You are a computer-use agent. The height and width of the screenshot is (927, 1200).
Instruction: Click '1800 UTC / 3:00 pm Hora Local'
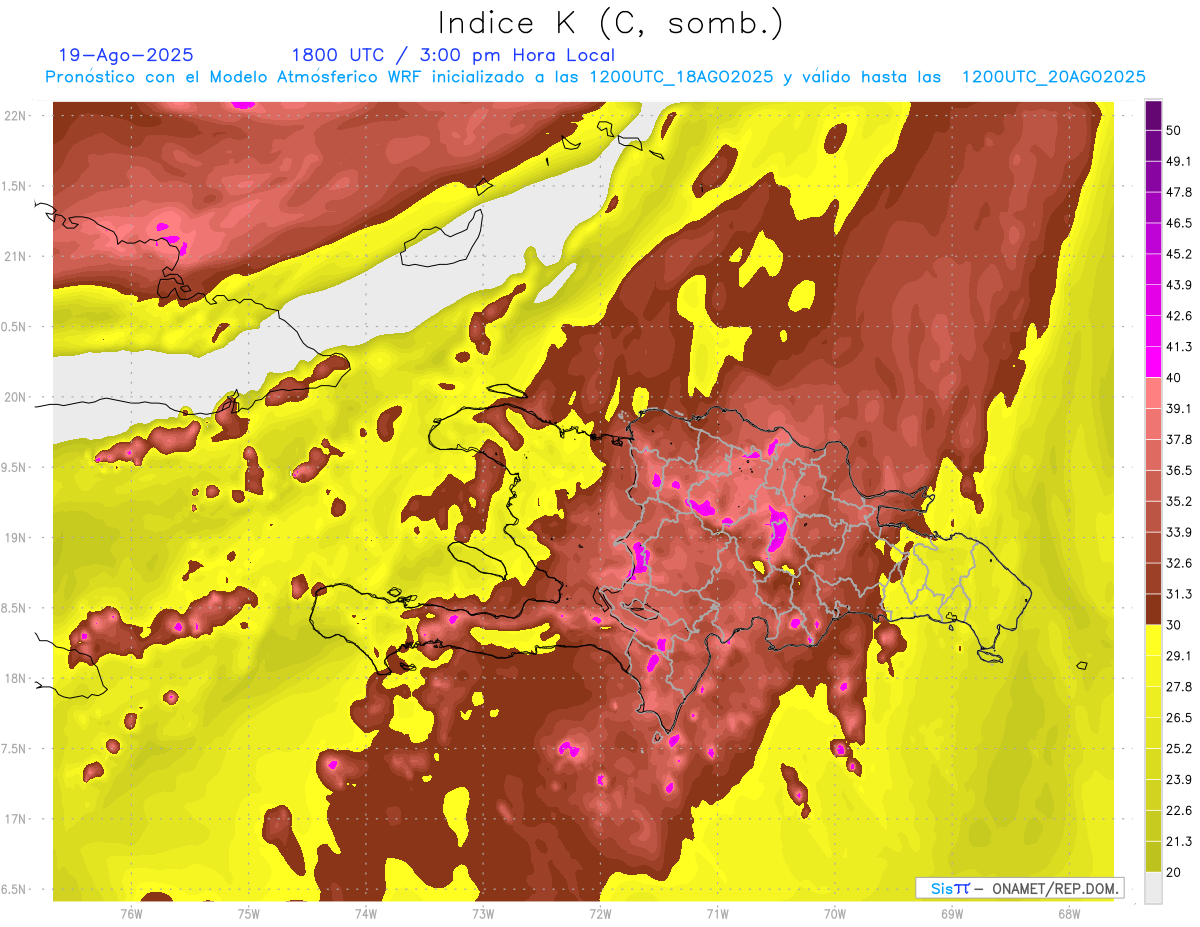453,55
